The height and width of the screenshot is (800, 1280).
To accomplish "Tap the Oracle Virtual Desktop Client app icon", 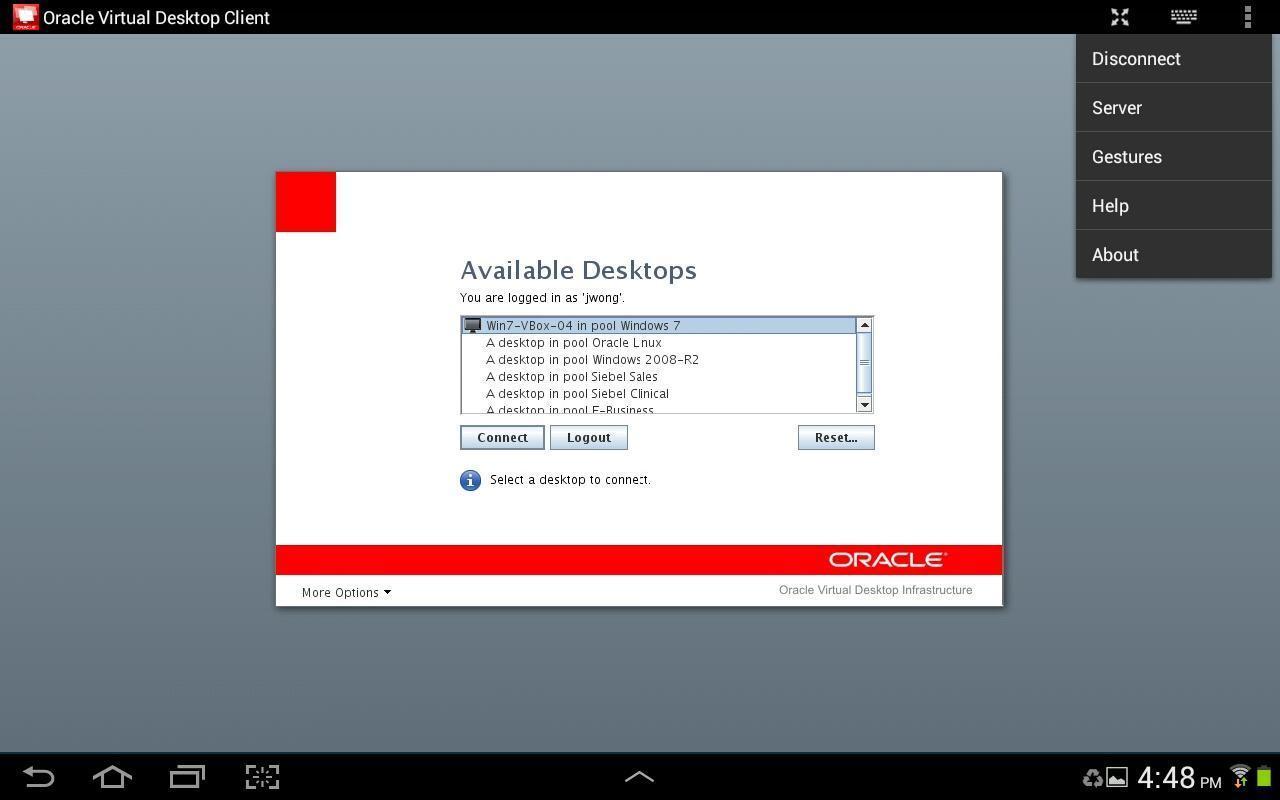I will (x=25, y=17).
